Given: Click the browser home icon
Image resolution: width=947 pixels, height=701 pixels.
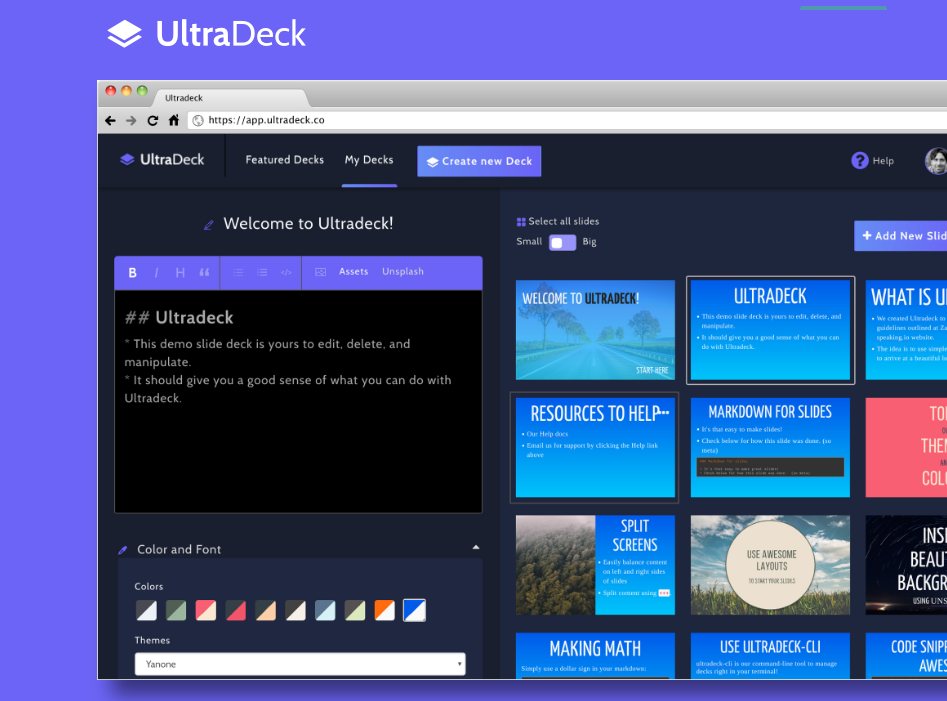Looking at the screenshot, I should click(x=174, y=120).
